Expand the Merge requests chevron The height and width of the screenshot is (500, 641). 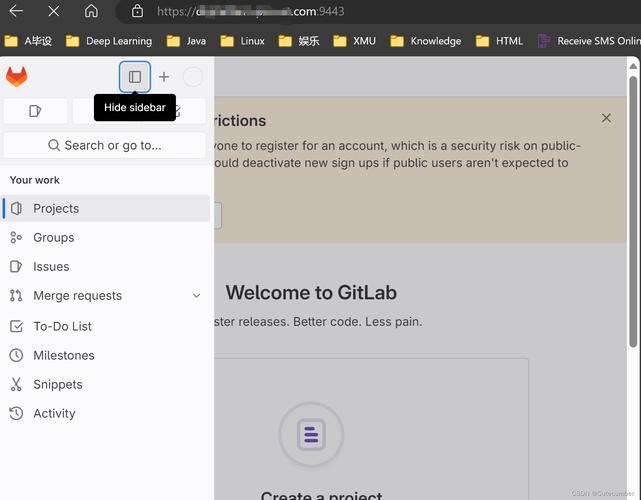coord(197,296)
